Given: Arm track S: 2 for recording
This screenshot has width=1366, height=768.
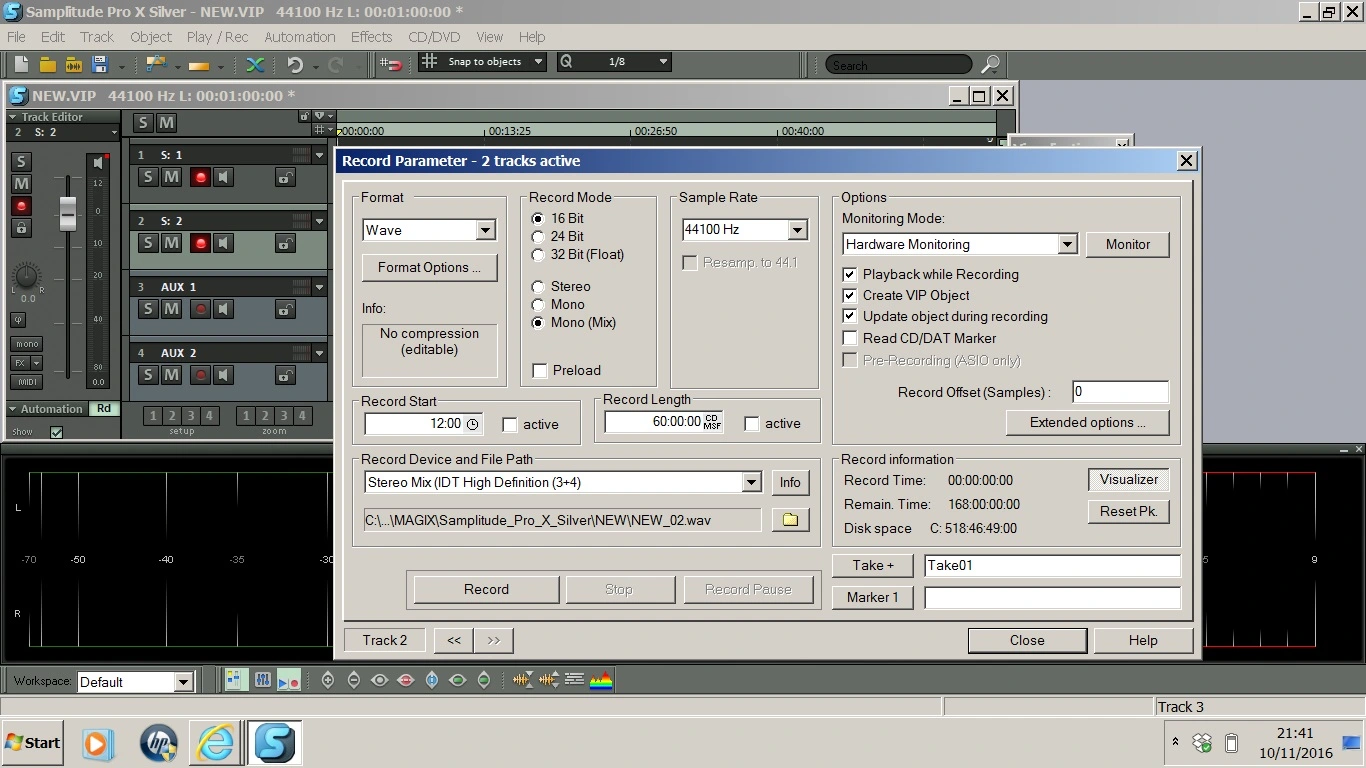Looking at the screenshot, I should [x=201, y=243].
